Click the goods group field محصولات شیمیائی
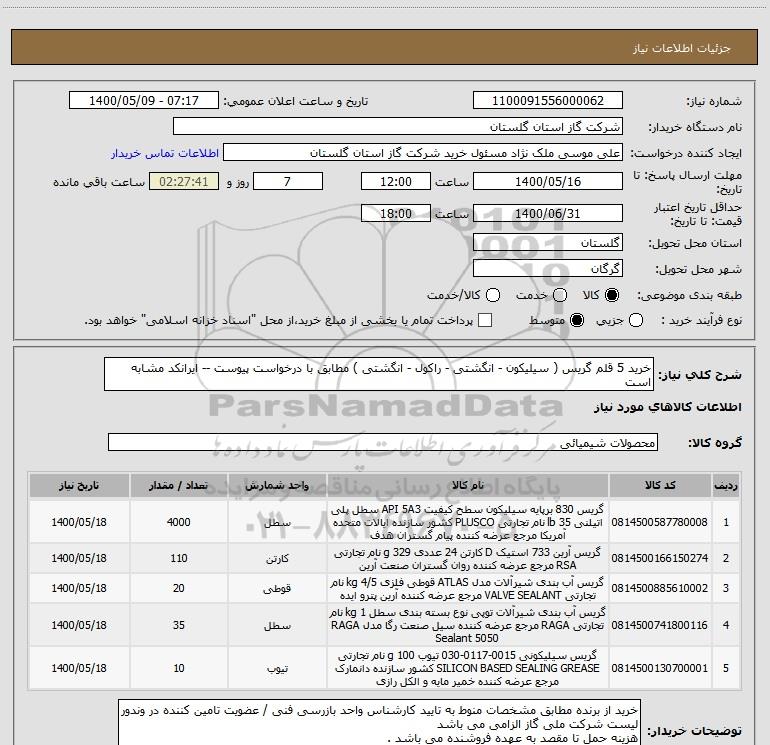Image resolution: width=770 pixels, height=745 pixels. (383, 442)
